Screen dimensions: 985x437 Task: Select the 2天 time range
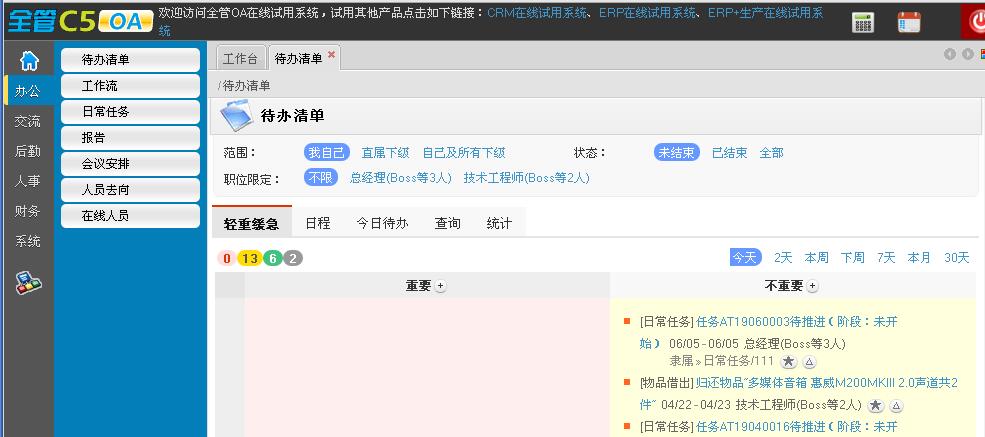783,257
